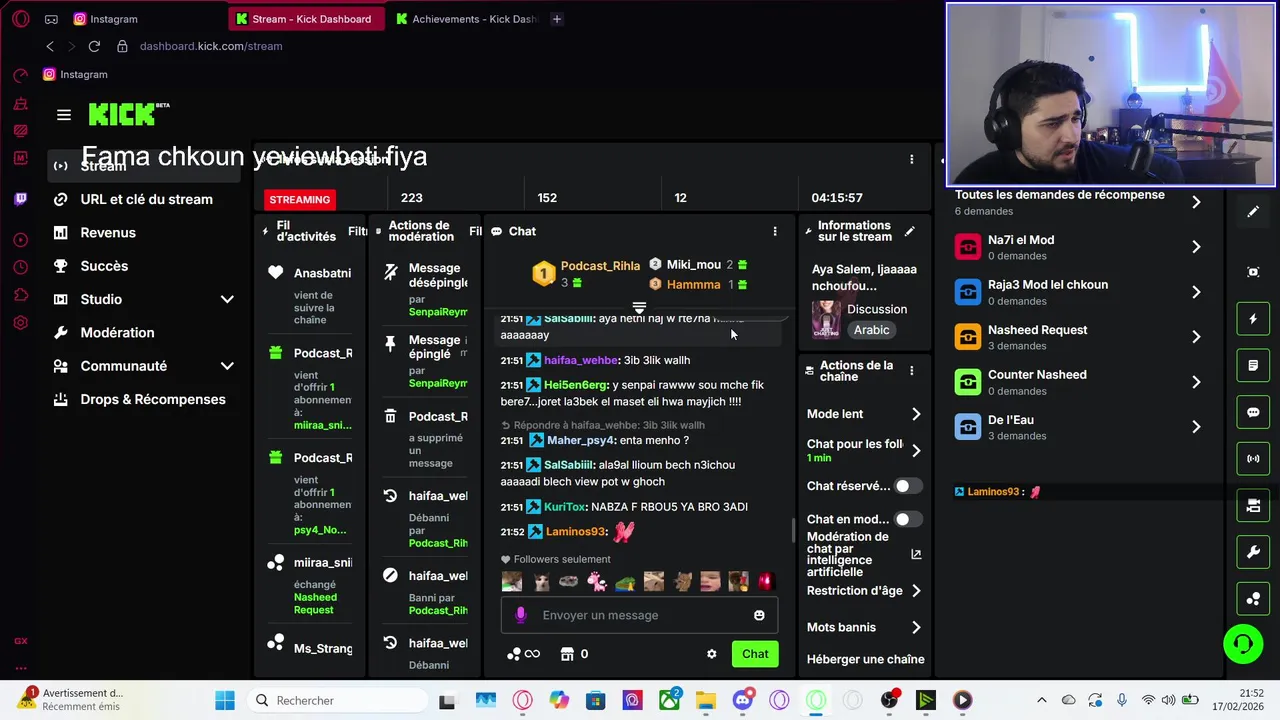Click the wrench tools icon in right rail
Viewport: 1280px width, 720px height.
[1253, 552]
